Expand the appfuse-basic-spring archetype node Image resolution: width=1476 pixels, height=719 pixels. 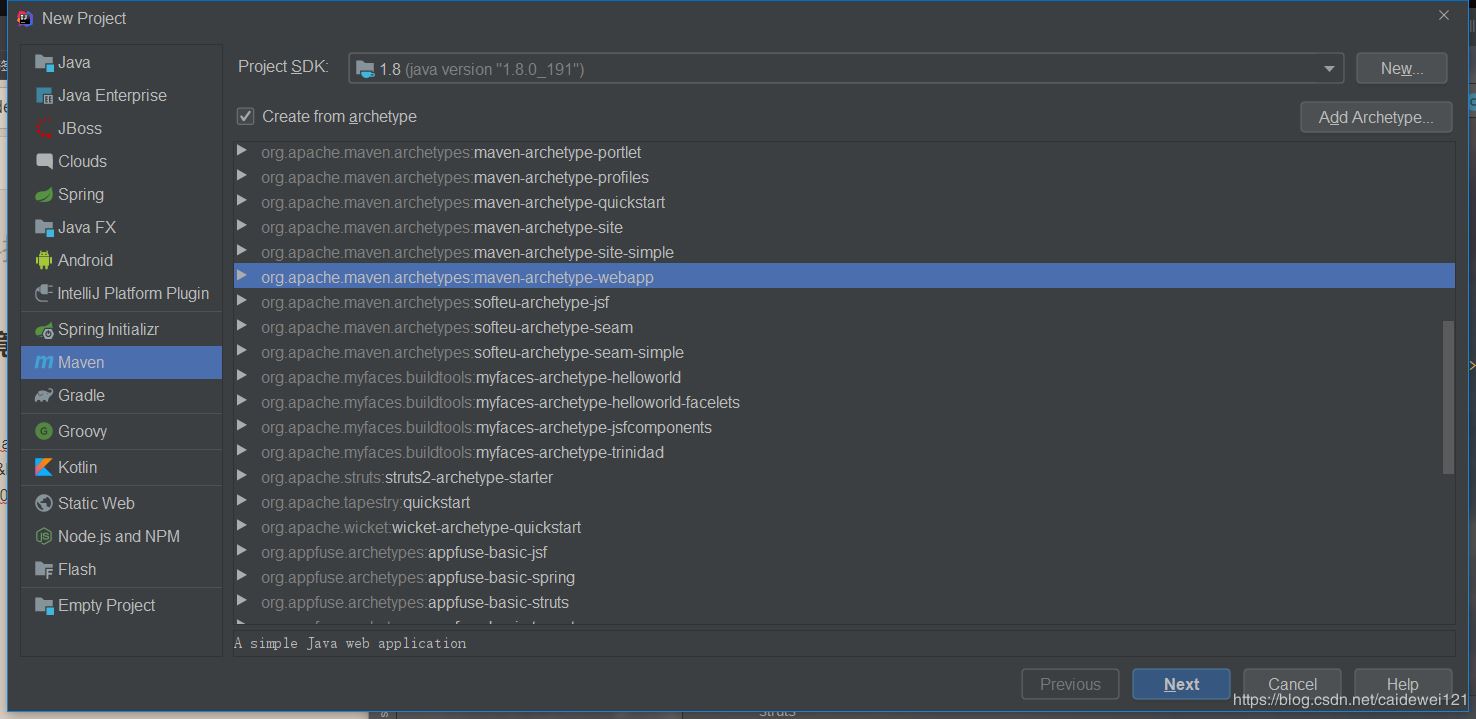point(241,577)
